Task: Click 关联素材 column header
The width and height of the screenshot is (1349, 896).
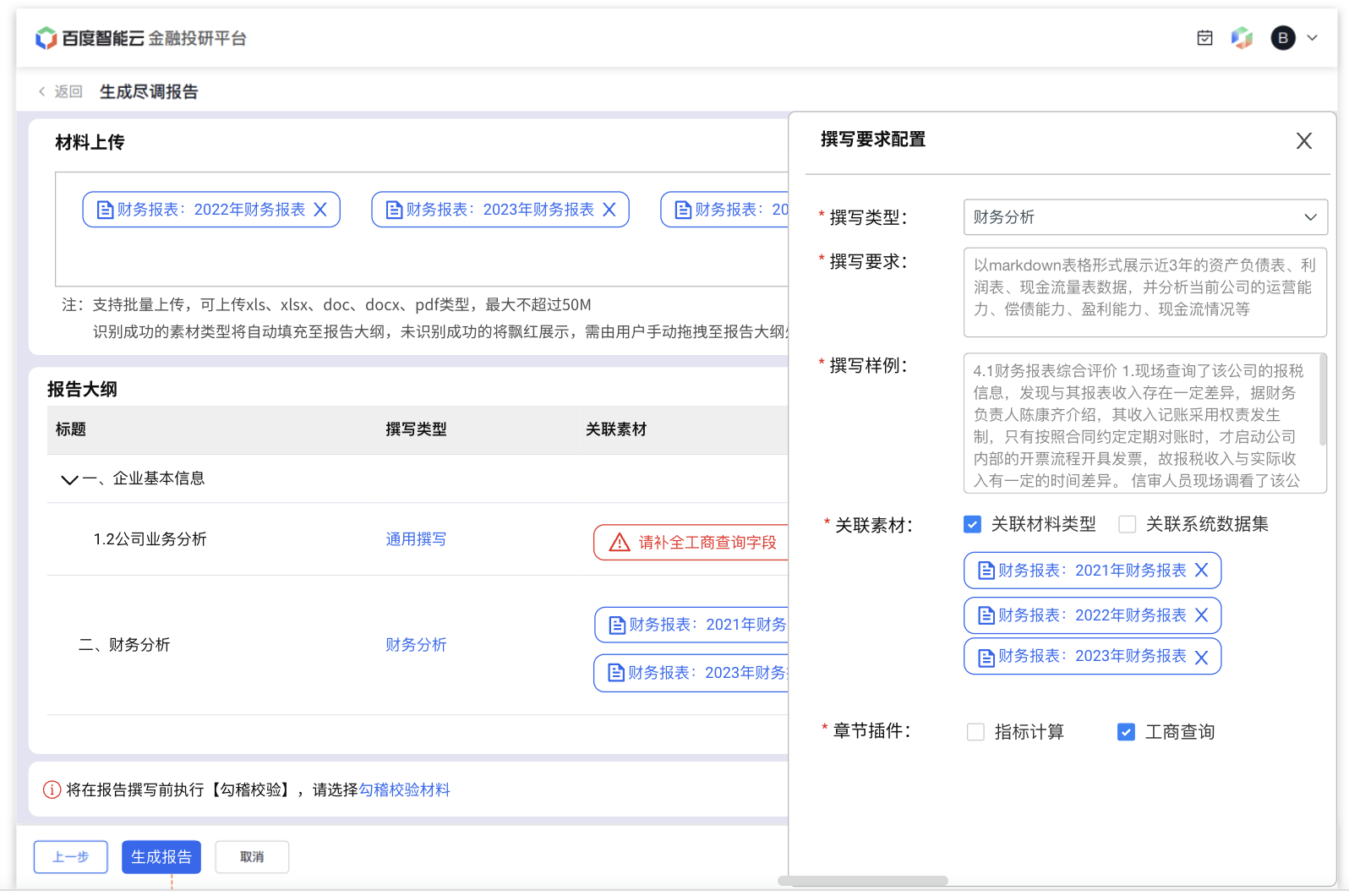Action: [616, 429]
